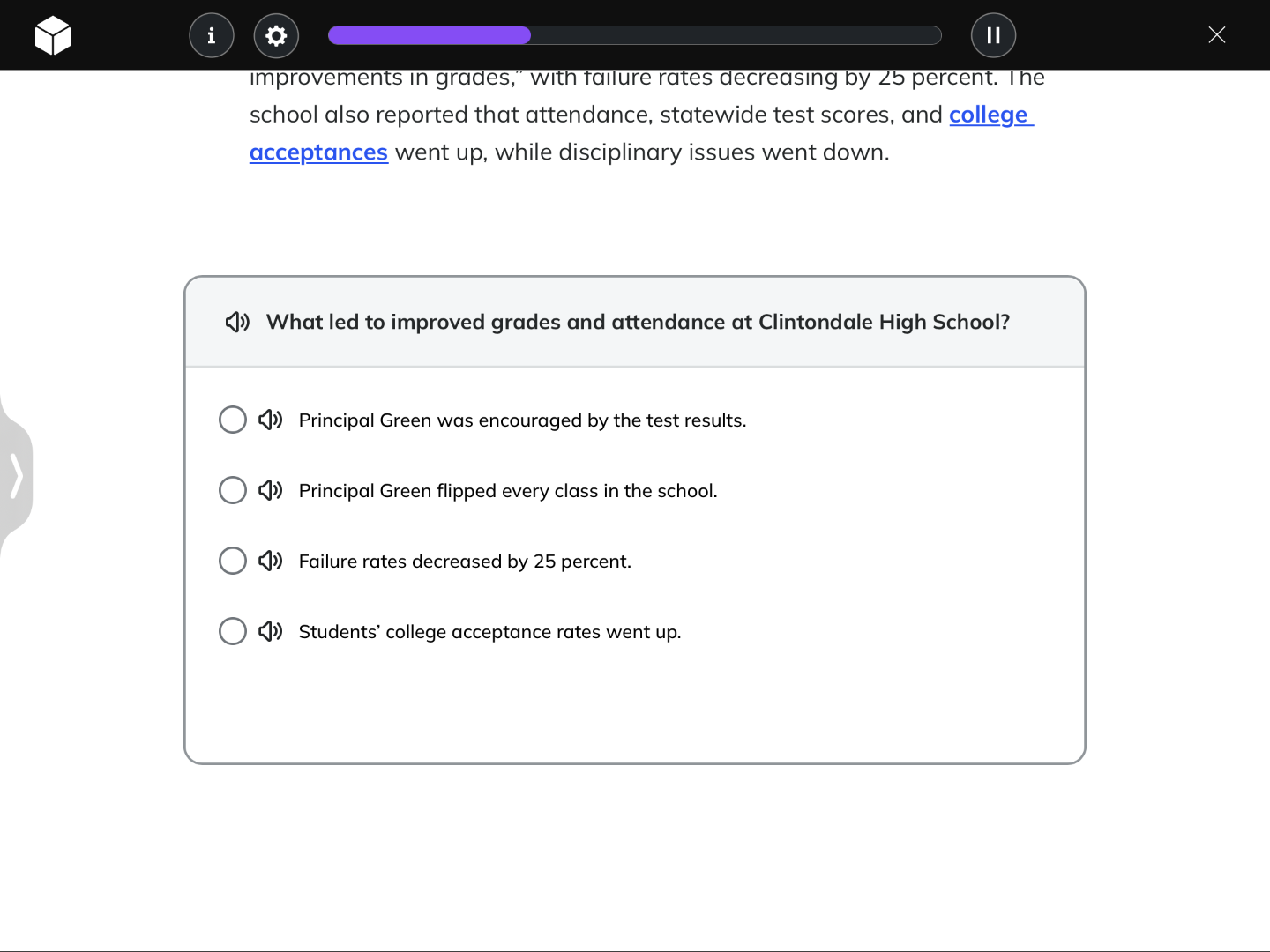Open the college acceptances hyperlink
This screenshot has width=1270, height=952.
tap(319, 152)
